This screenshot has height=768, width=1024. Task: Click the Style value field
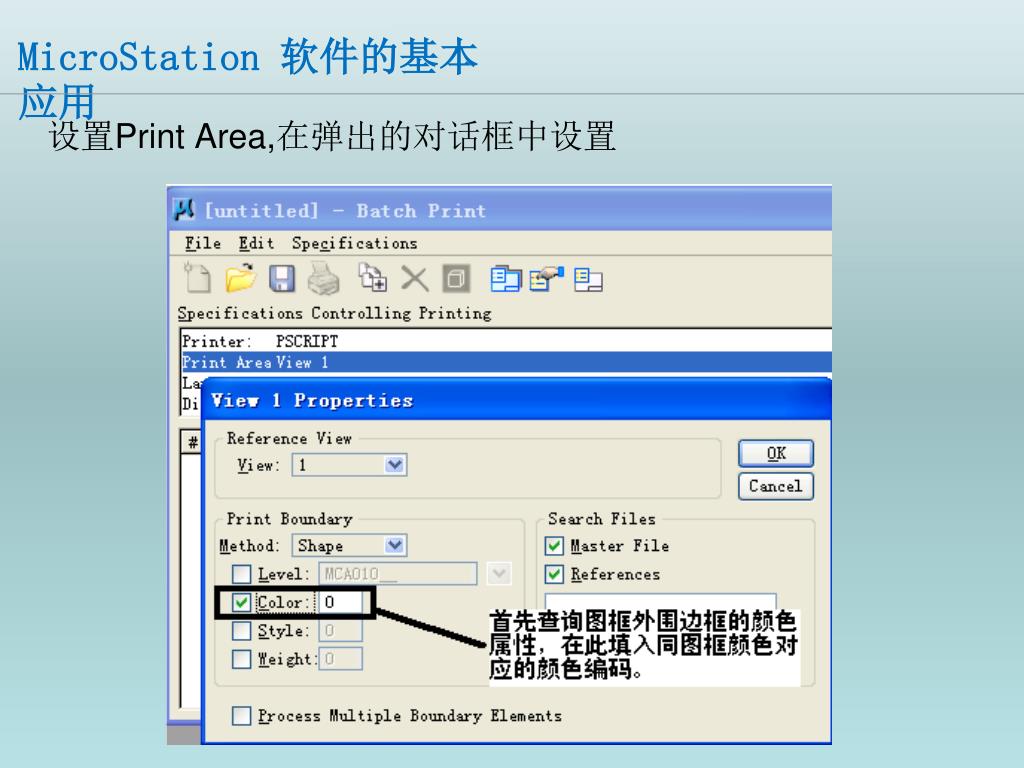pos(340,631)
